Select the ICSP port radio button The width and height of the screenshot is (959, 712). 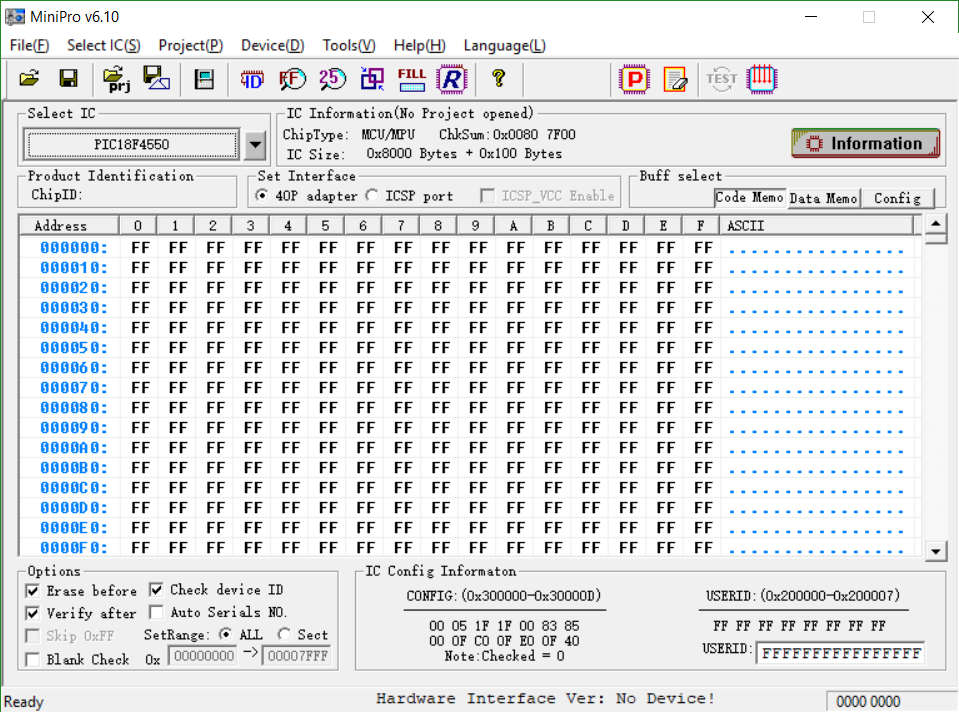[372, 196]
